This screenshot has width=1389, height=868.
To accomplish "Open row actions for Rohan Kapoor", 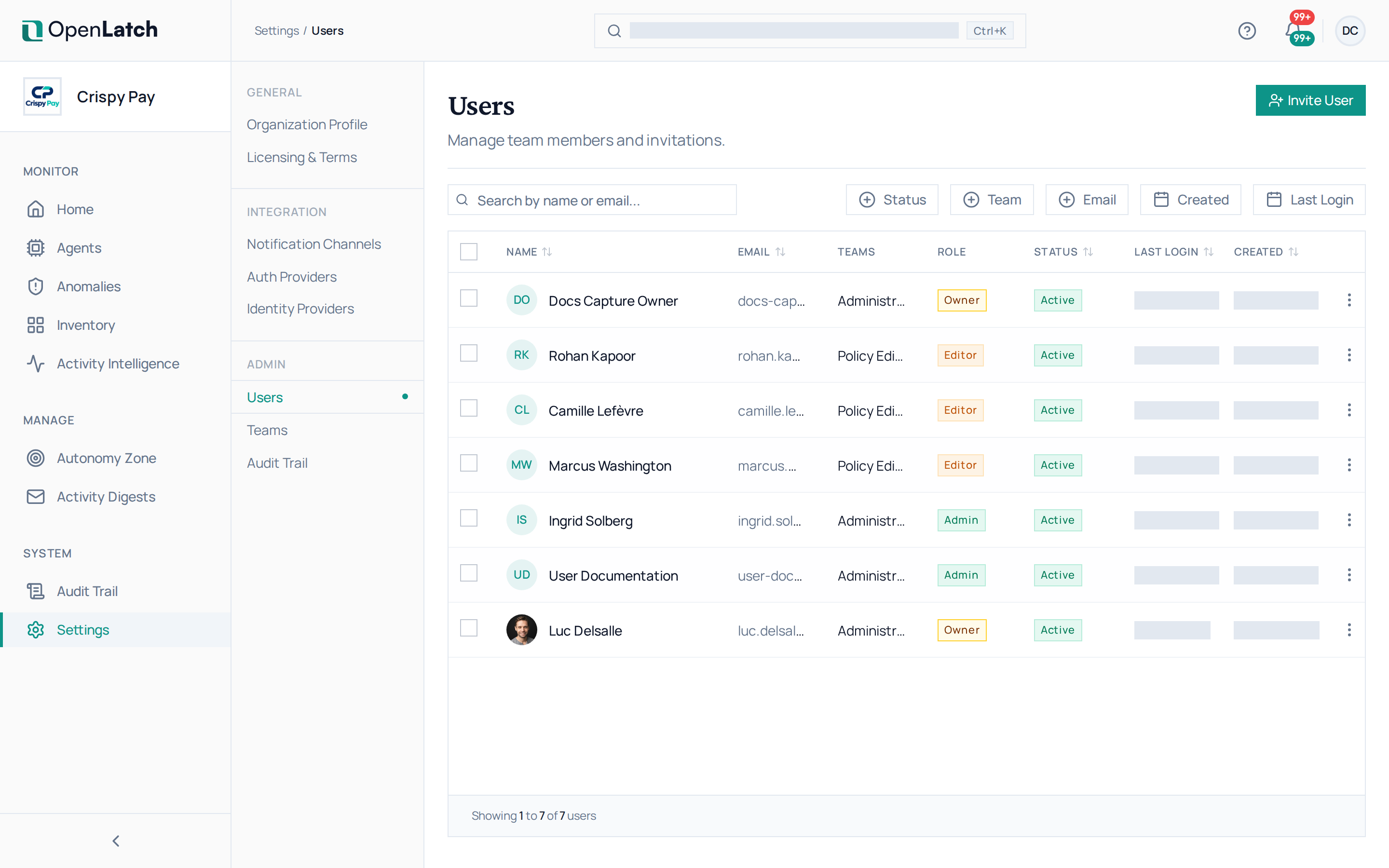I will coord(1349,355).
